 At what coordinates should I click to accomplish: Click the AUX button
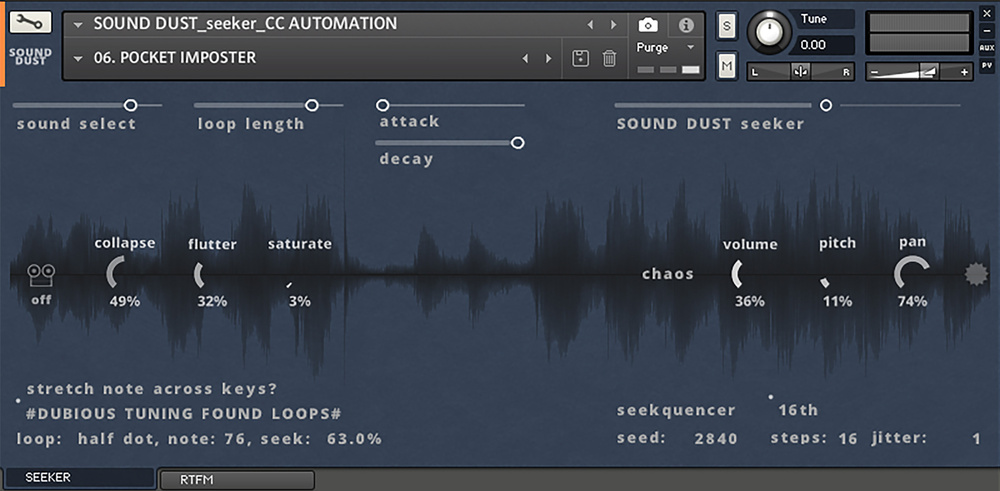987,47
